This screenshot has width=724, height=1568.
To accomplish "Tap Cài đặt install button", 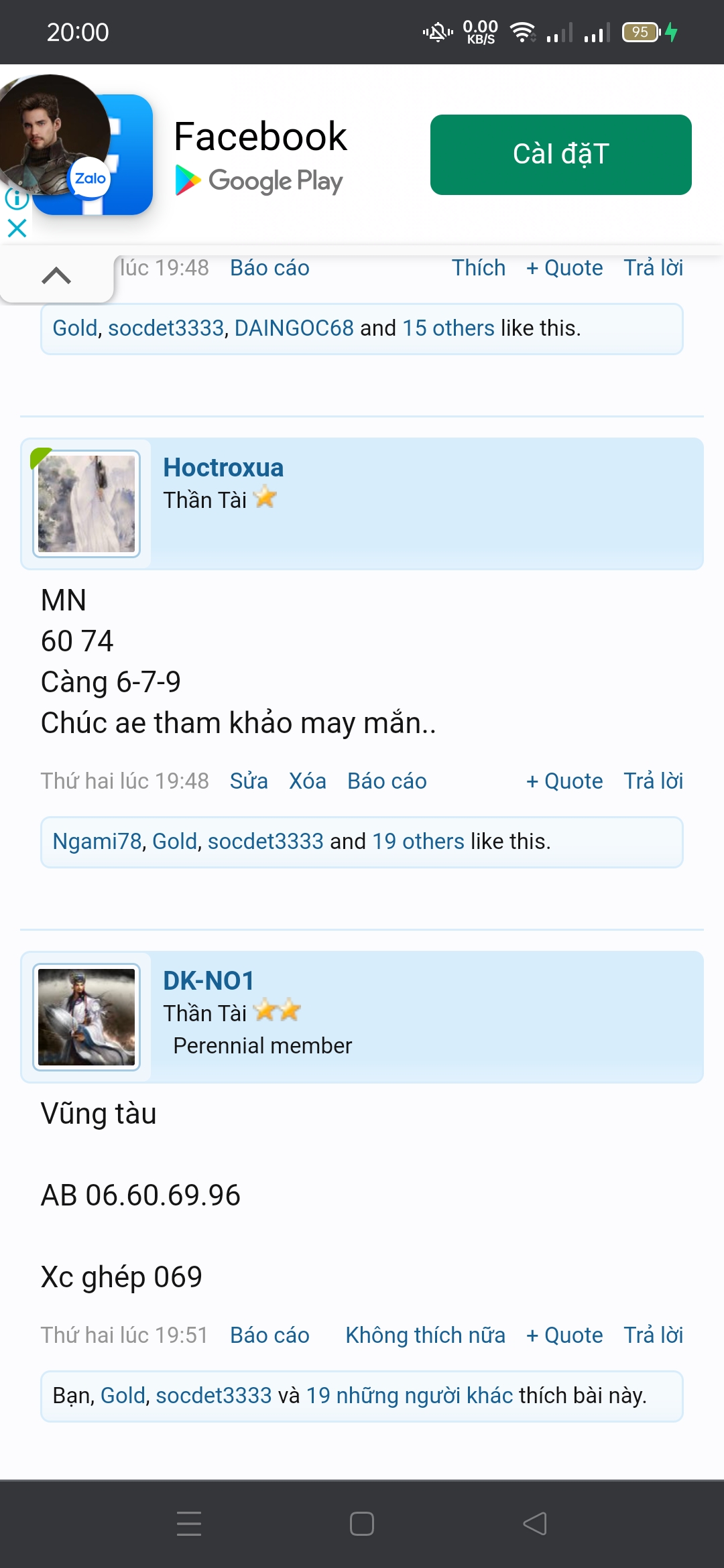I will [561, 155].
